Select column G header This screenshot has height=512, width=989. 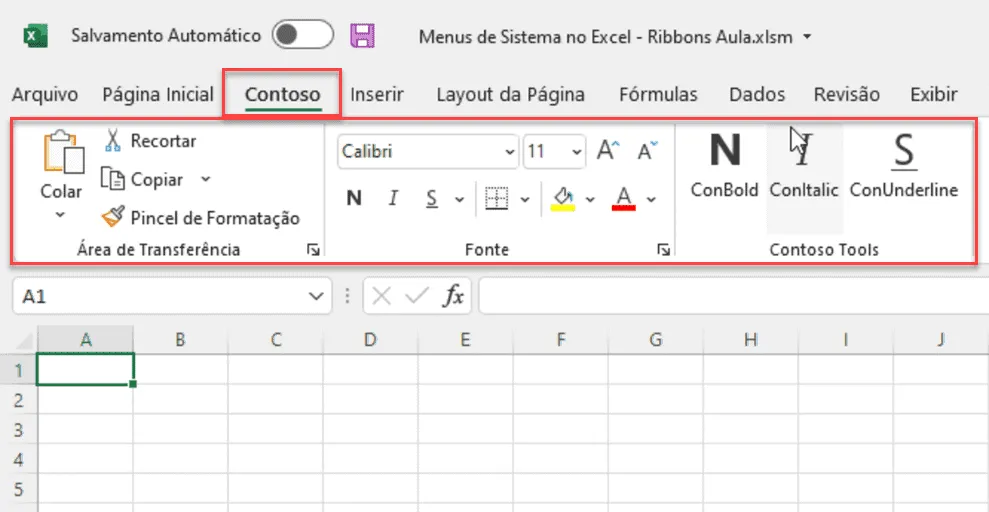655,340
